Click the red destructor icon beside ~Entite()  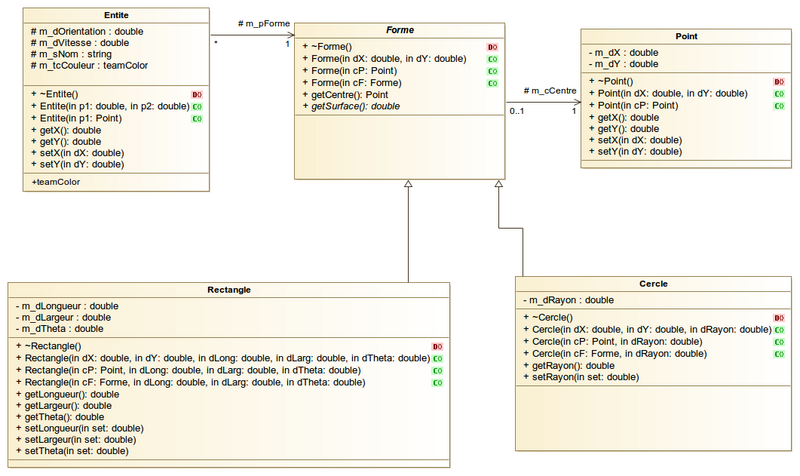pyautogui.click(x=198, y=93)
